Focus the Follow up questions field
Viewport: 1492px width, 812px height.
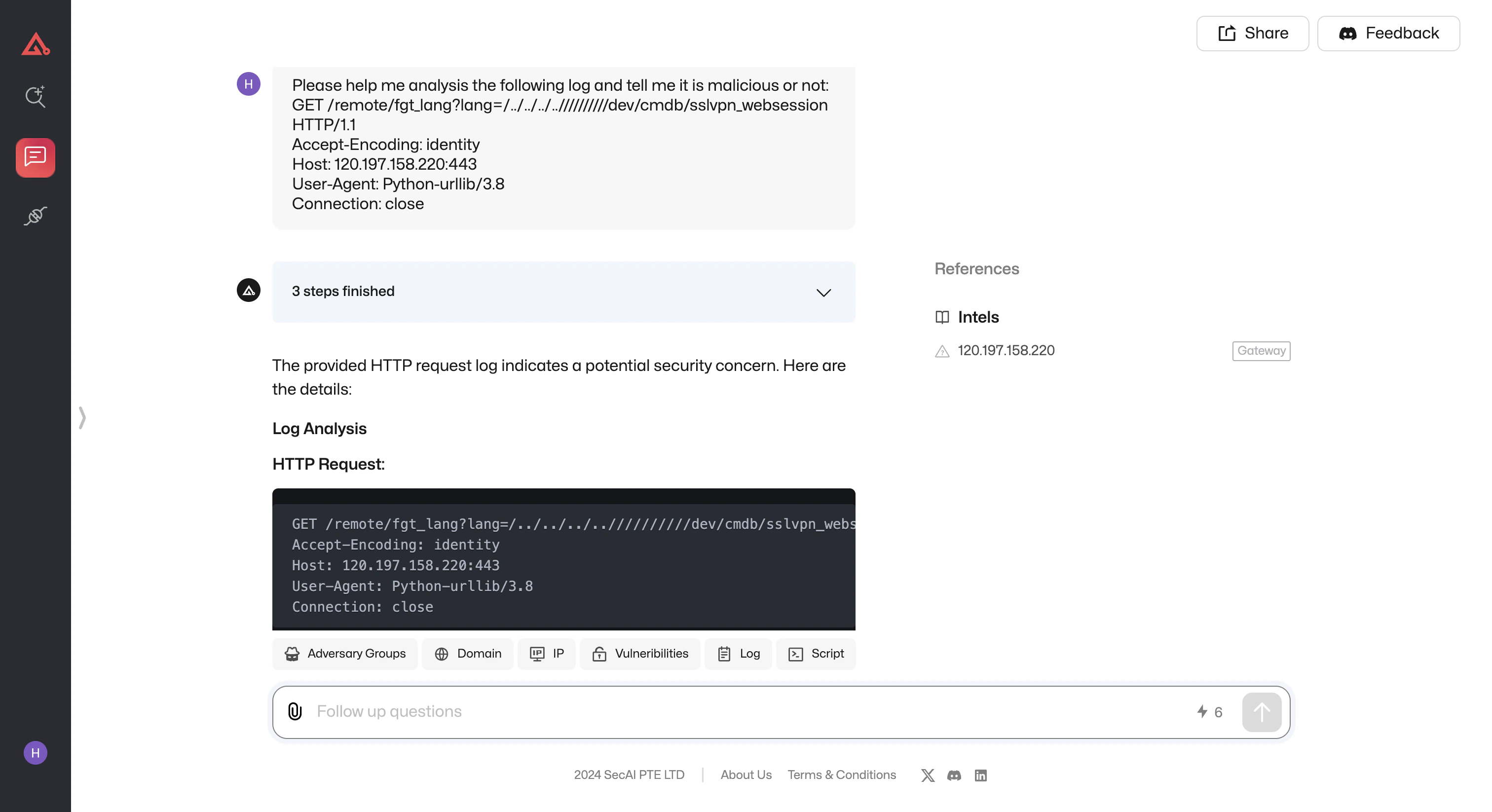(747, 711)
